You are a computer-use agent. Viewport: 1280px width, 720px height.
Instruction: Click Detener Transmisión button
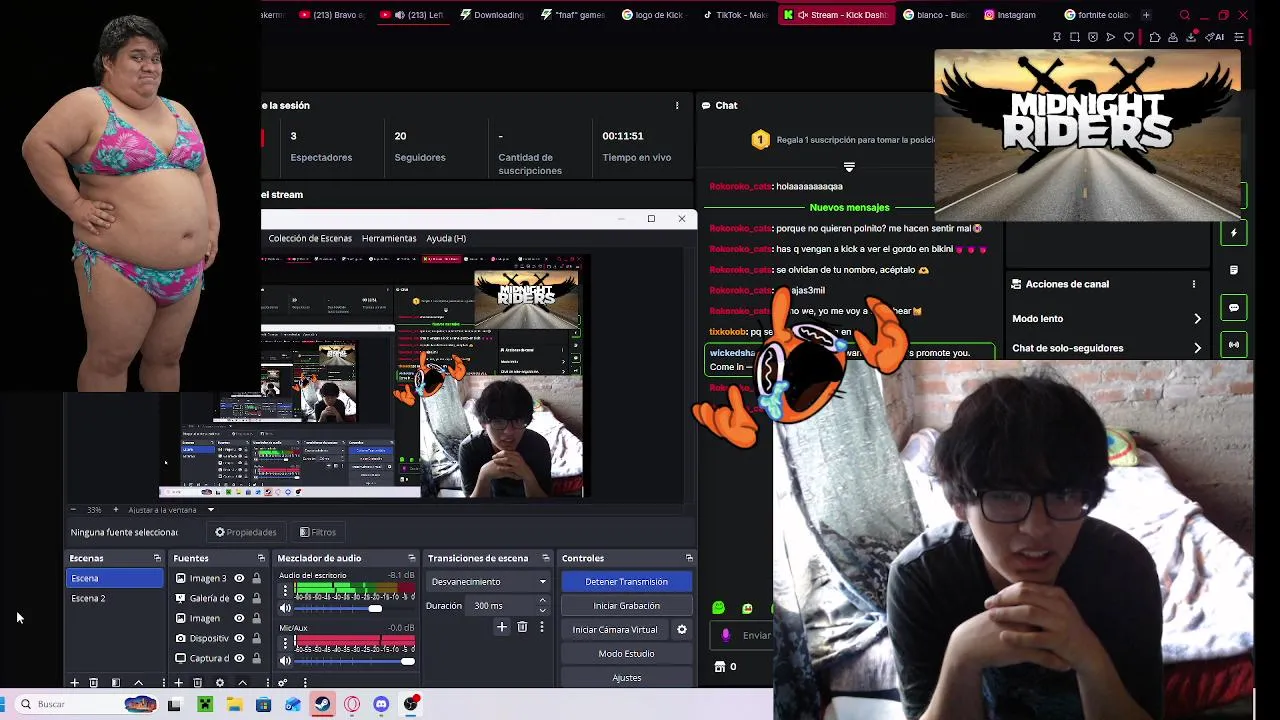(626, 581)
